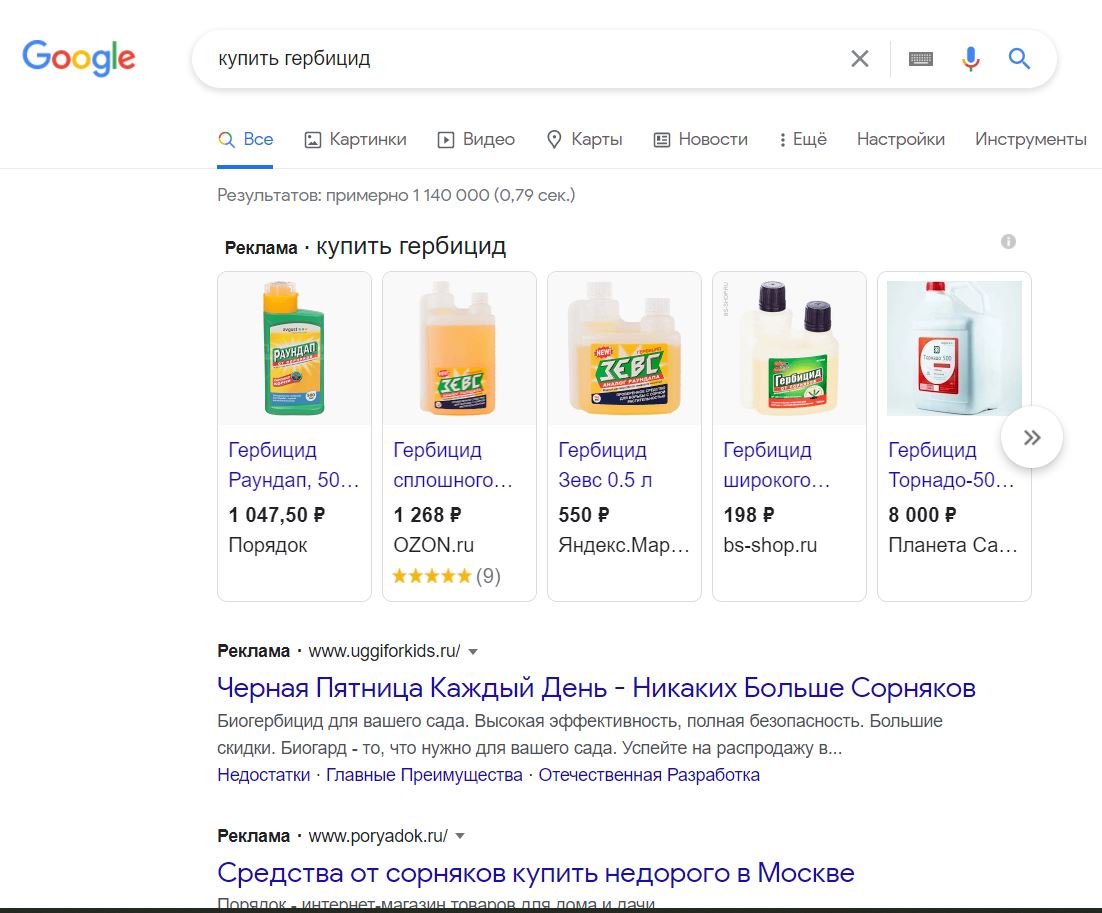Expand dropdown arrow next to poryadok.ru

[460, 836]
